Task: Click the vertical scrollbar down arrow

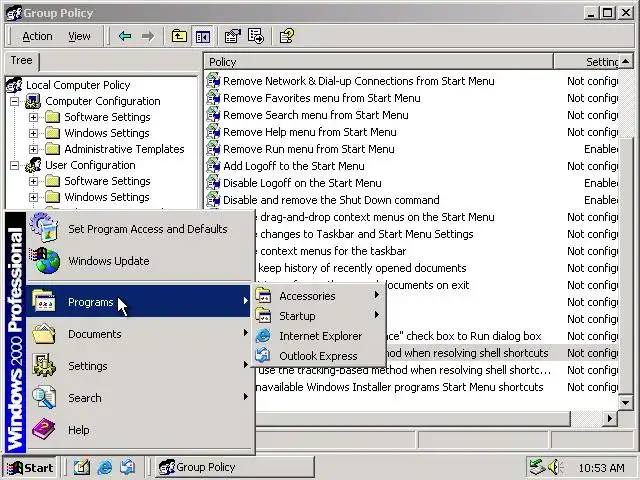Action: point(626,403)
